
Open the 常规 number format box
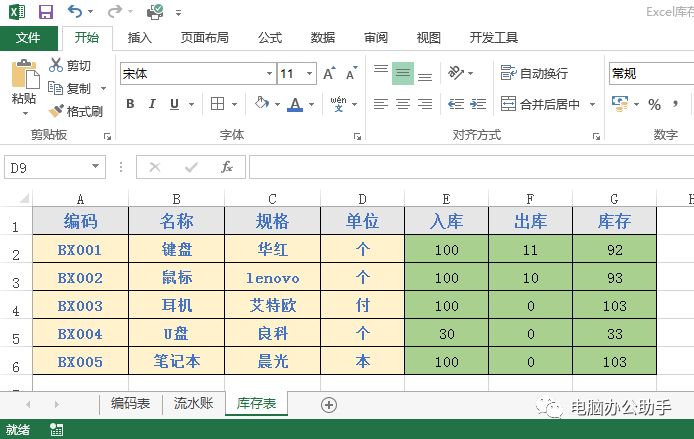tap(651, 73)
